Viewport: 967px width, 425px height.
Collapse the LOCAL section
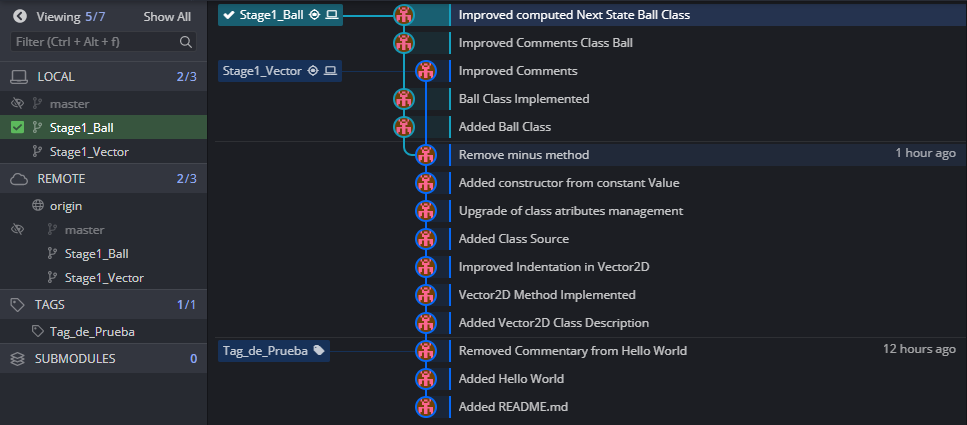coord(56,77)
